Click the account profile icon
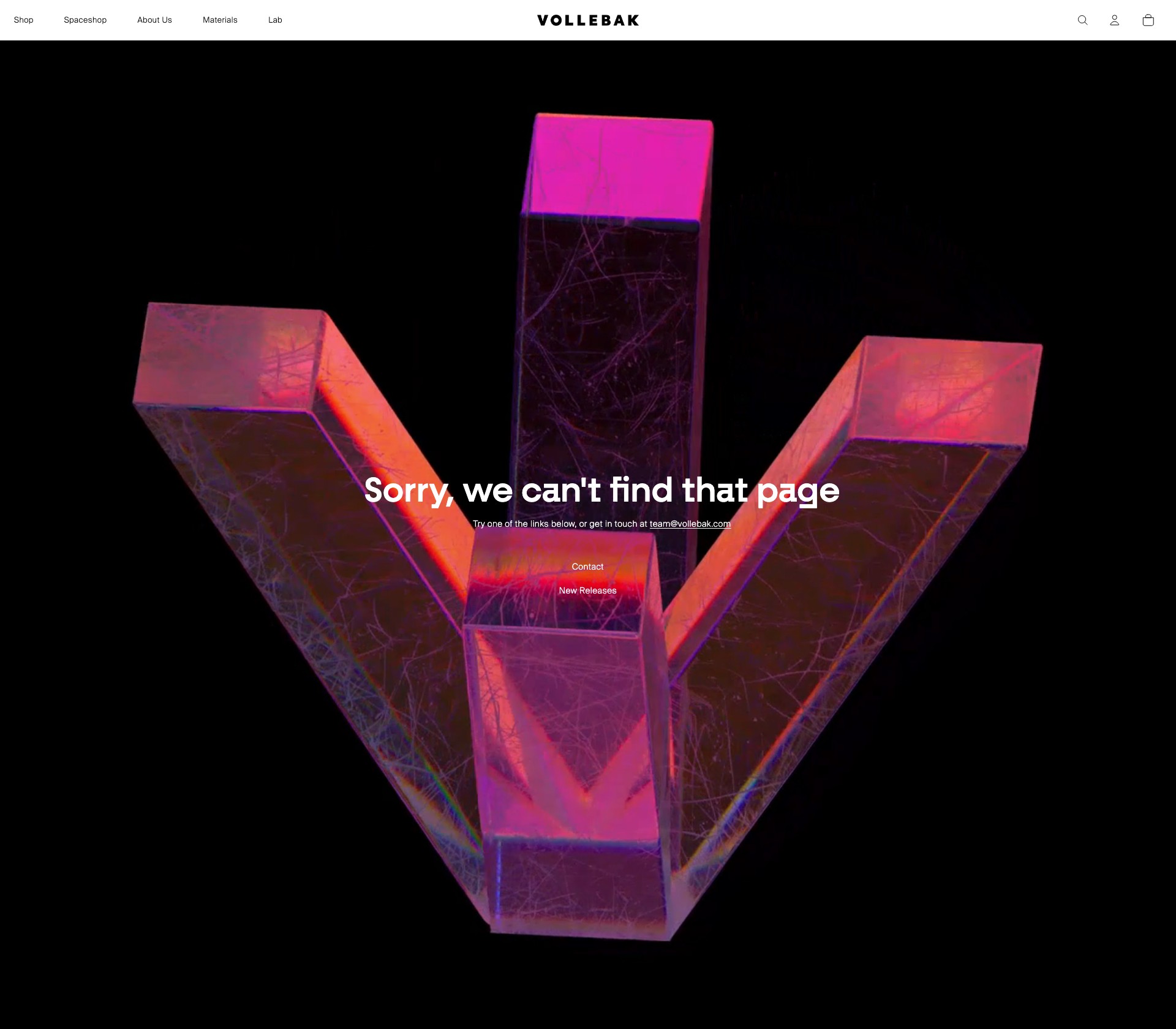1176x1029 pixels. [x=1114, y=20]
